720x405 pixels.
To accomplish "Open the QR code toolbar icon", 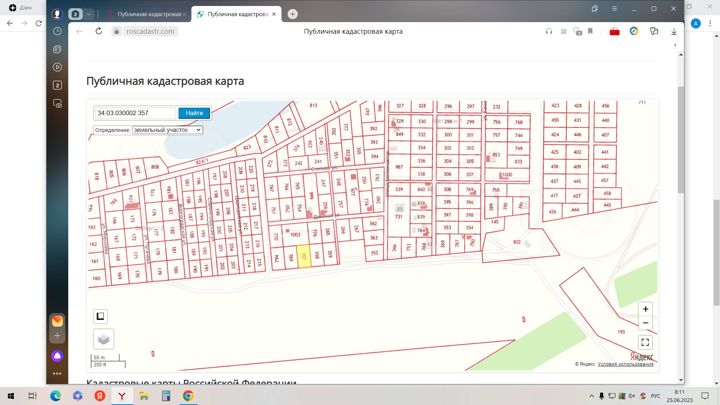I will pos(563,31).
